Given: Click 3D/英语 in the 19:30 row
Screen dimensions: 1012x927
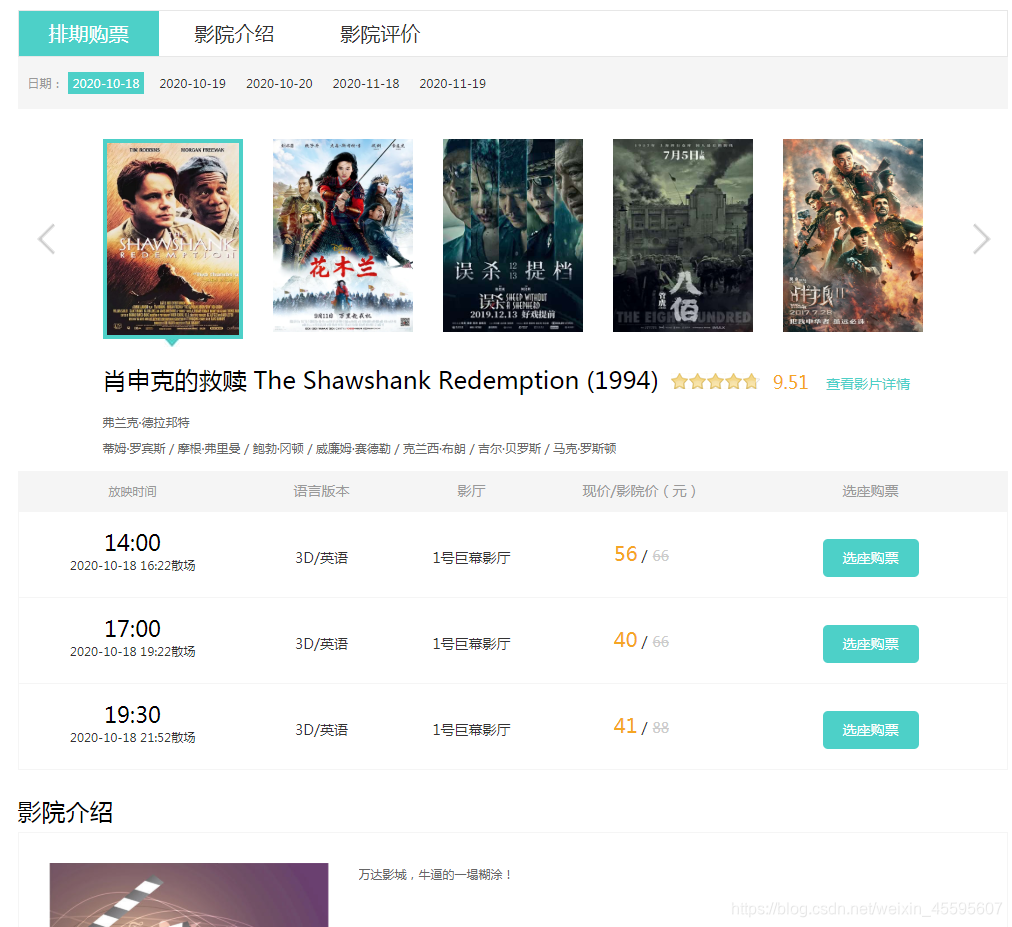Looking at the screenshot, I should [321, 730].
